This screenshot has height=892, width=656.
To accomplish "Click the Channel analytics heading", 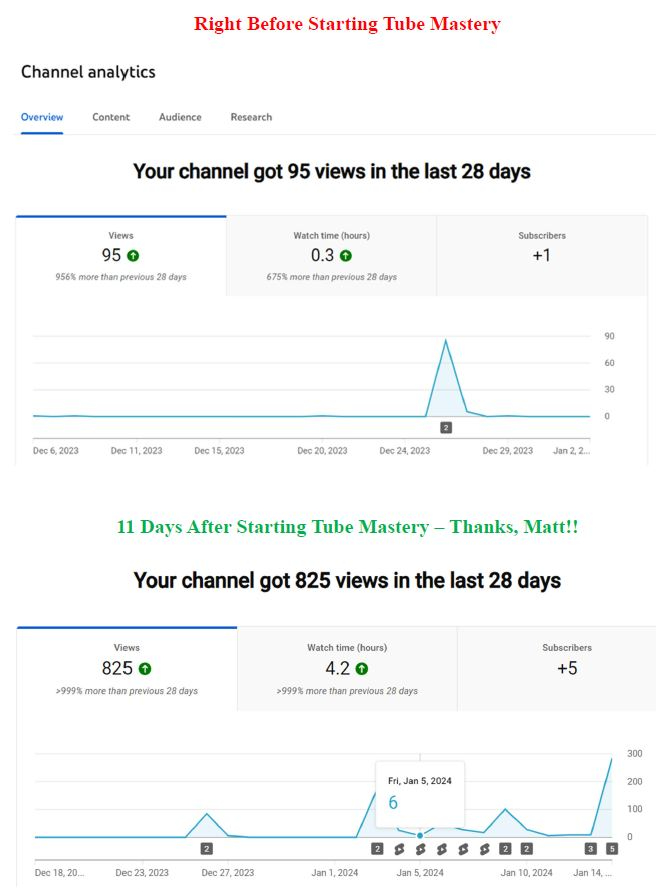I will [x=88, y=72].
